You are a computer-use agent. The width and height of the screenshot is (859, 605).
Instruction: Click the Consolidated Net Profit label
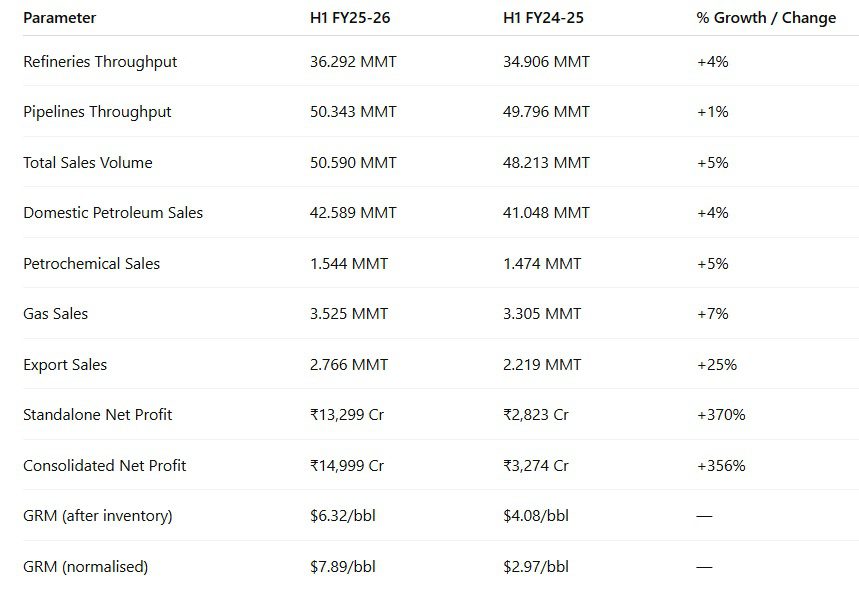click(x=104, y=466)
